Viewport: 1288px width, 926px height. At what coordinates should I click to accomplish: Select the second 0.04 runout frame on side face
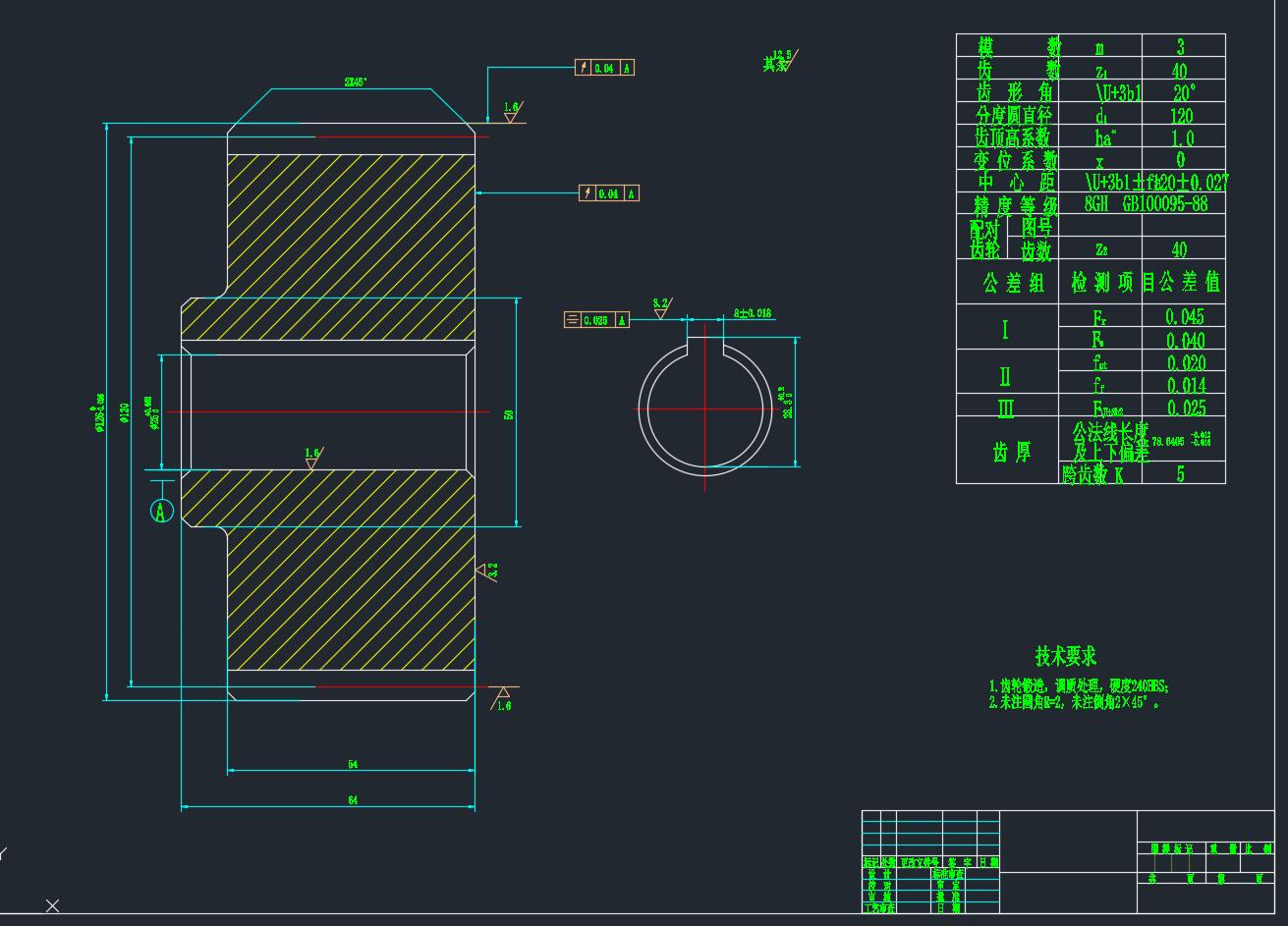point(609,193)
